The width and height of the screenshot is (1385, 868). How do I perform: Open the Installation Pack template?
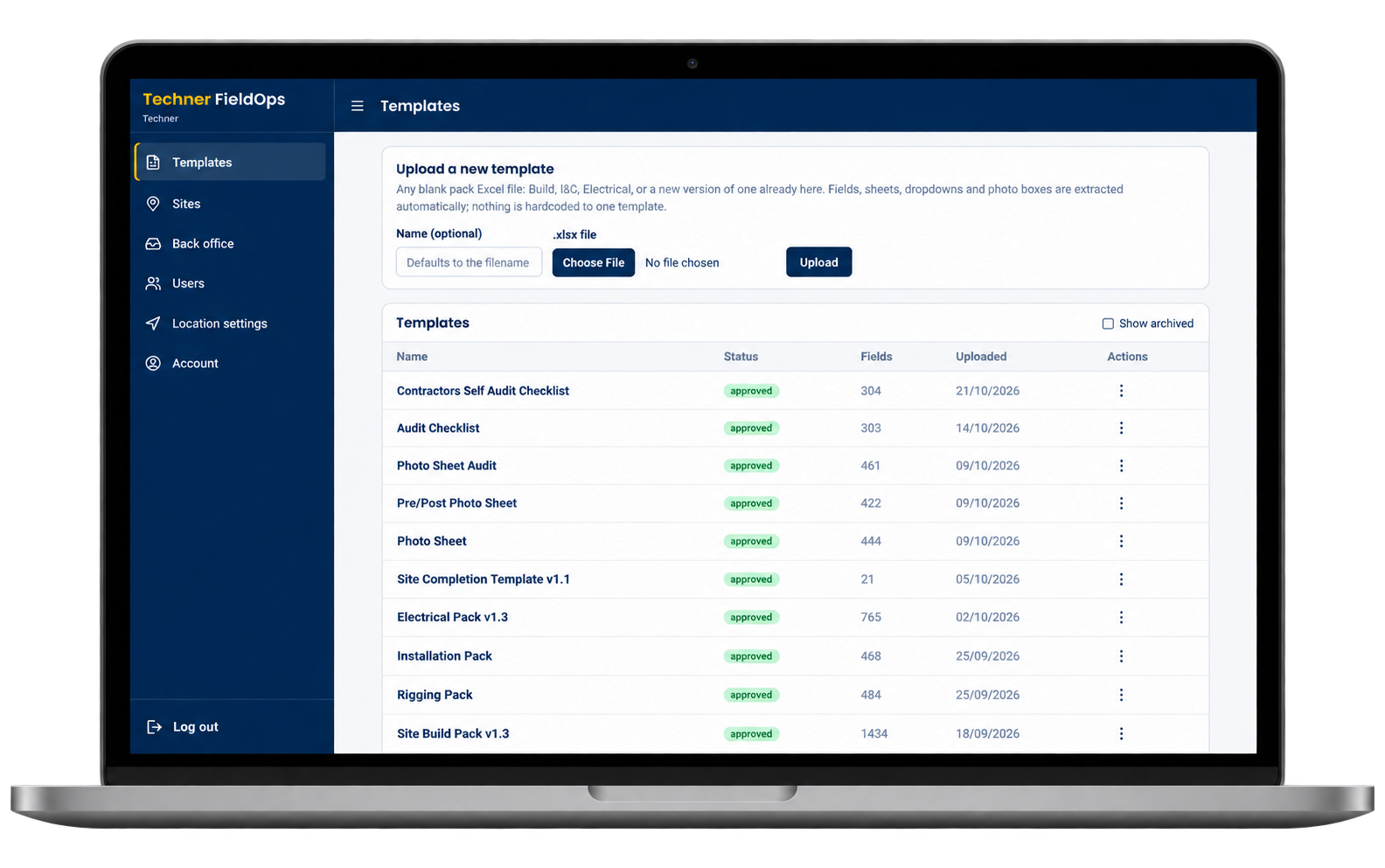tap(444, 656)
